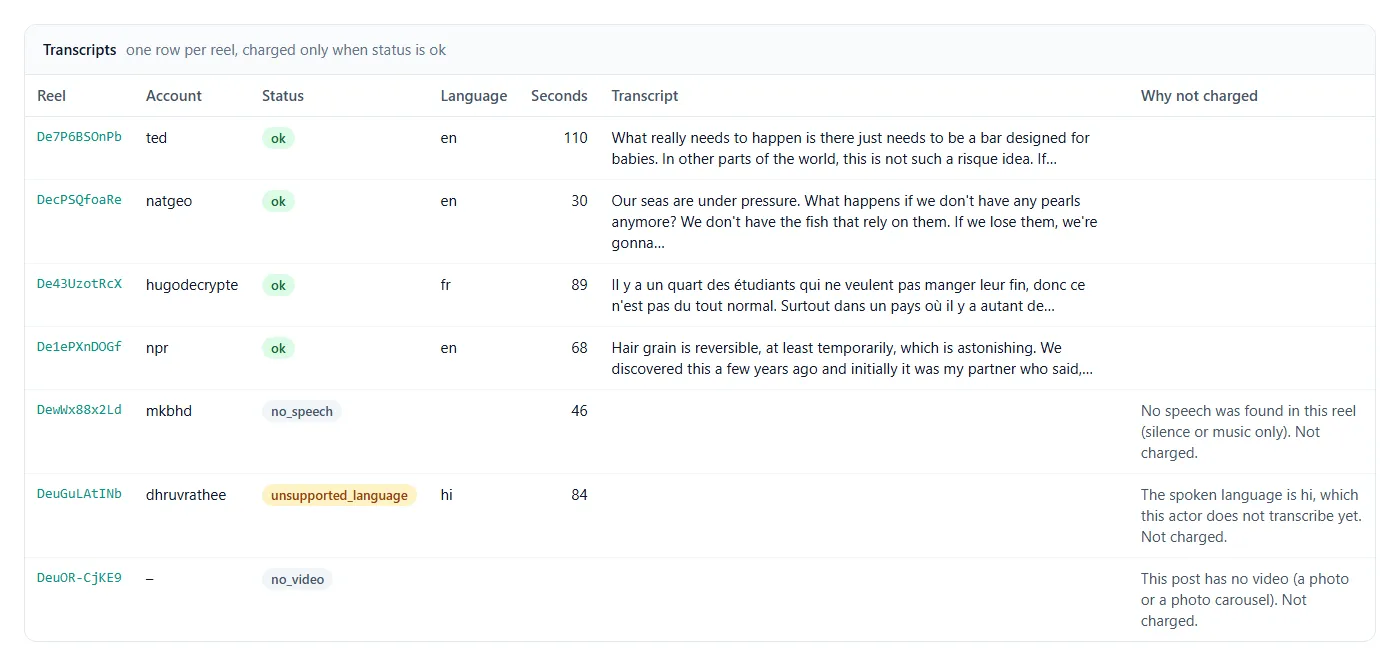The height and width of the screenshot is (666, 1400).
Task: Open reel link De43UzotRcX
Action: 79,284
